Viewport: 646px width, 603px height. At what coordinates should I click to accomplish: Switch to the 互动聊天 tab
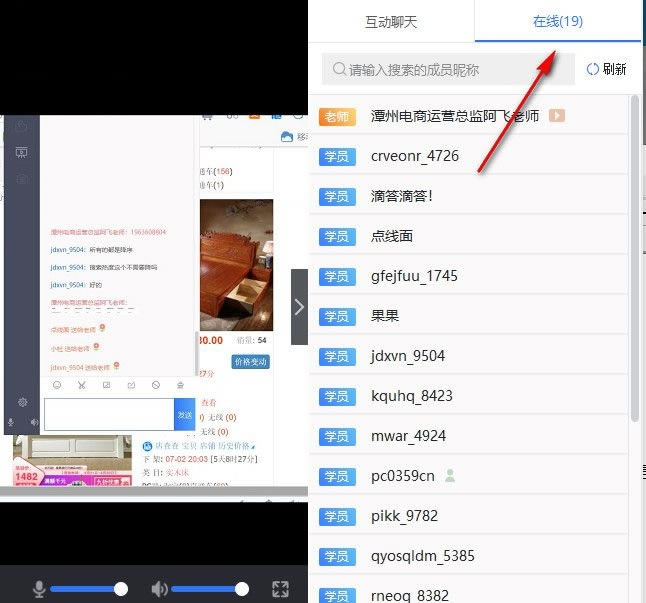(x=391, y=21)
